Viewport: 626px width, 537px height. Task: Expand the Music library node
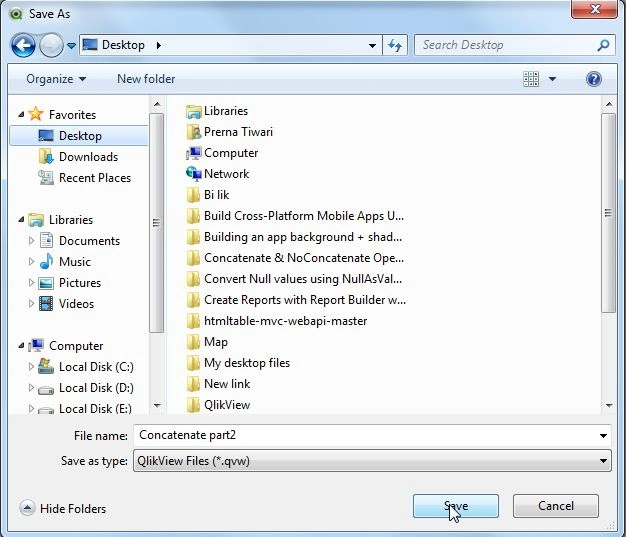pos(31,262)
